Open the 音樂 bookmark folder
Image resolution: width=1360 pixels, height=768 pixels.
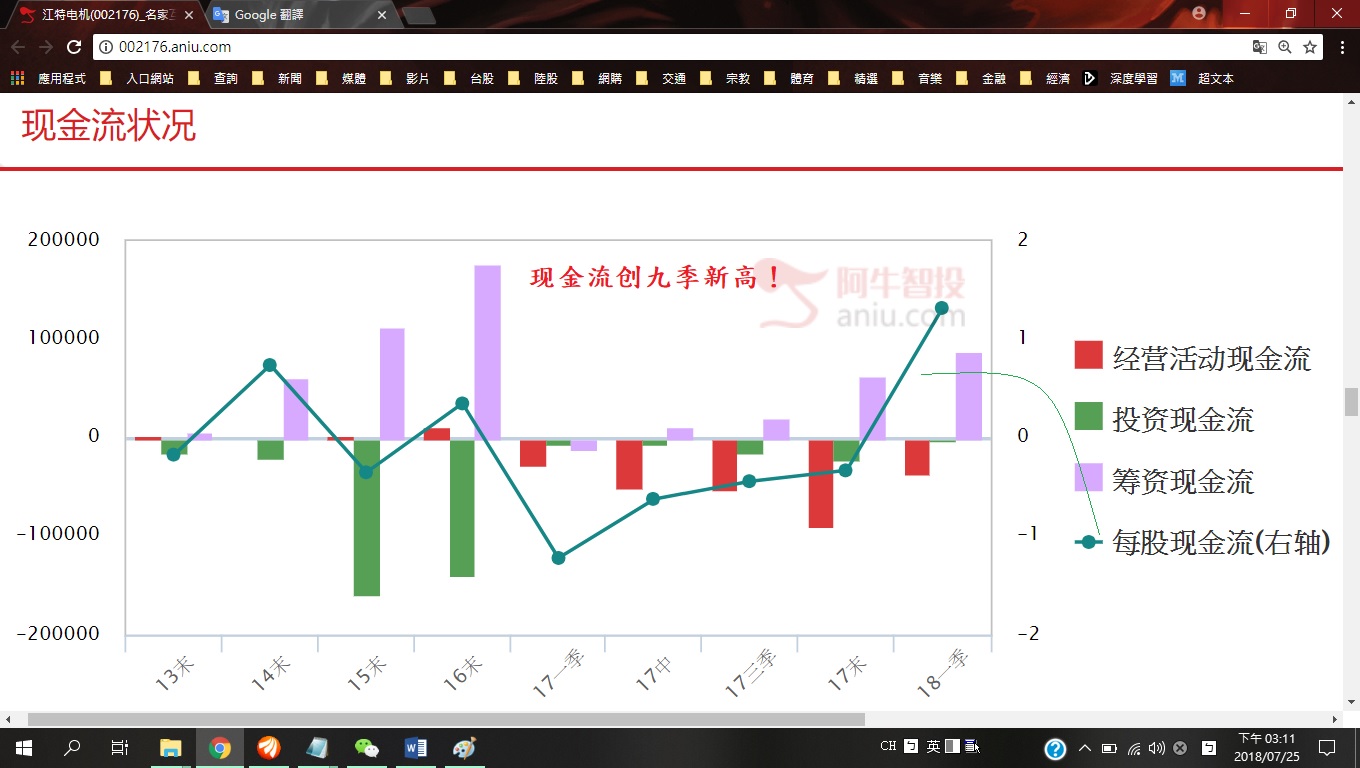point(918,78)
